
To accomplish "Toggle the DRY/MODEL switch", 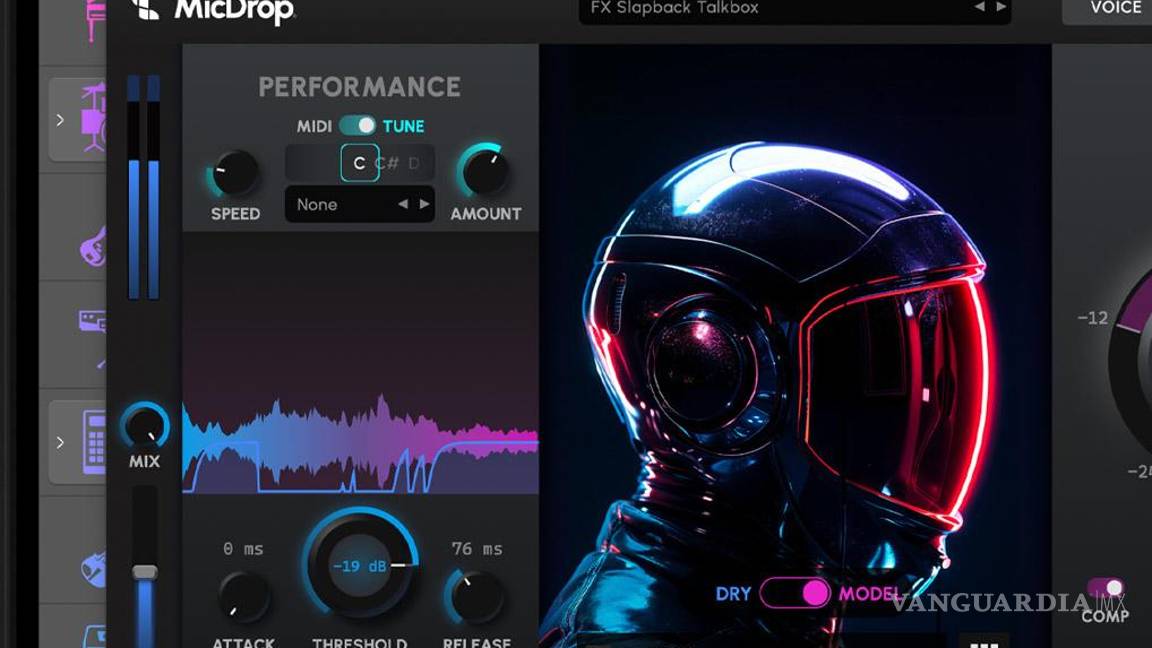I will [x=795, y=593].
